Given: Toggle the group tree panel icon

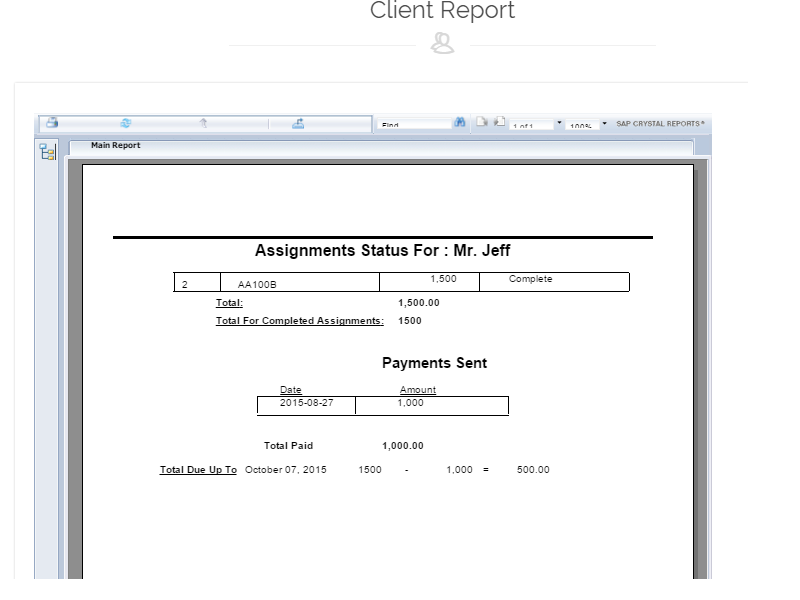Looking at the screenshot, I should (47, 152).
